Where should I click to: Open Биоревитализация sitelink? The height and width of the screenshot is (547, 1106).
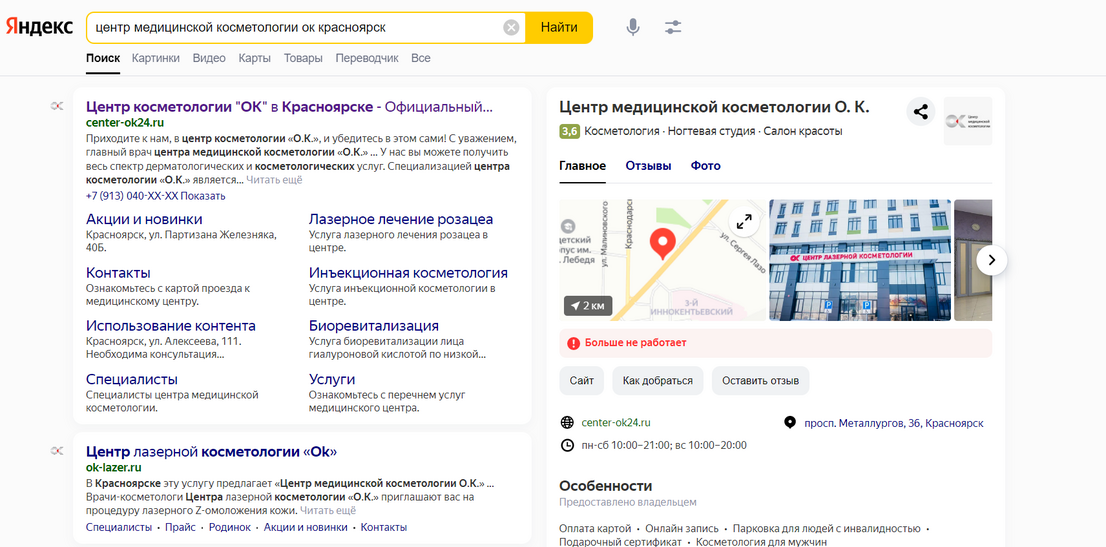pos(374,325)
